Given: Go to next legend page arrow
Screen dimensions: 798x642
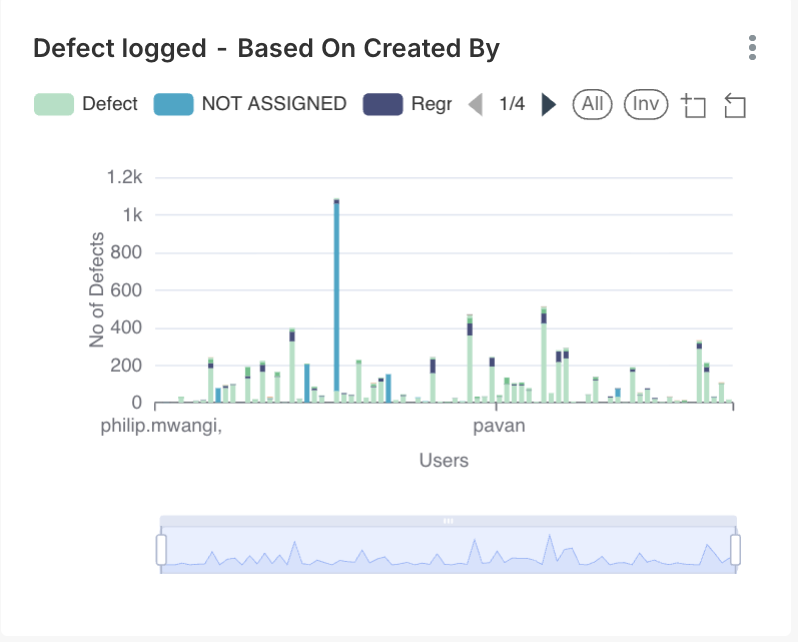Looking at the screenshot, I should click(548, 104).
